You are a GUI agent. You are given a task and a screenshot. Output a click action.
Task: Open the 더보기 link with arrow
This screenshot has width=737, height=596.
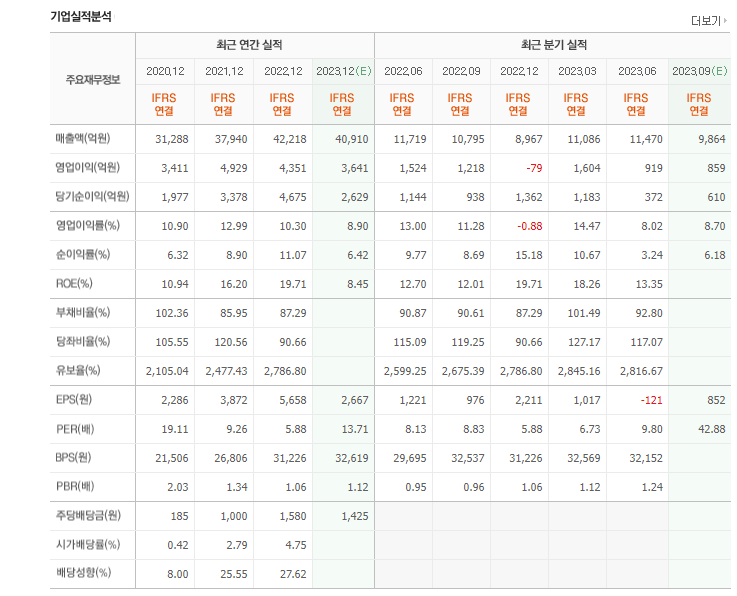point(709,21)
